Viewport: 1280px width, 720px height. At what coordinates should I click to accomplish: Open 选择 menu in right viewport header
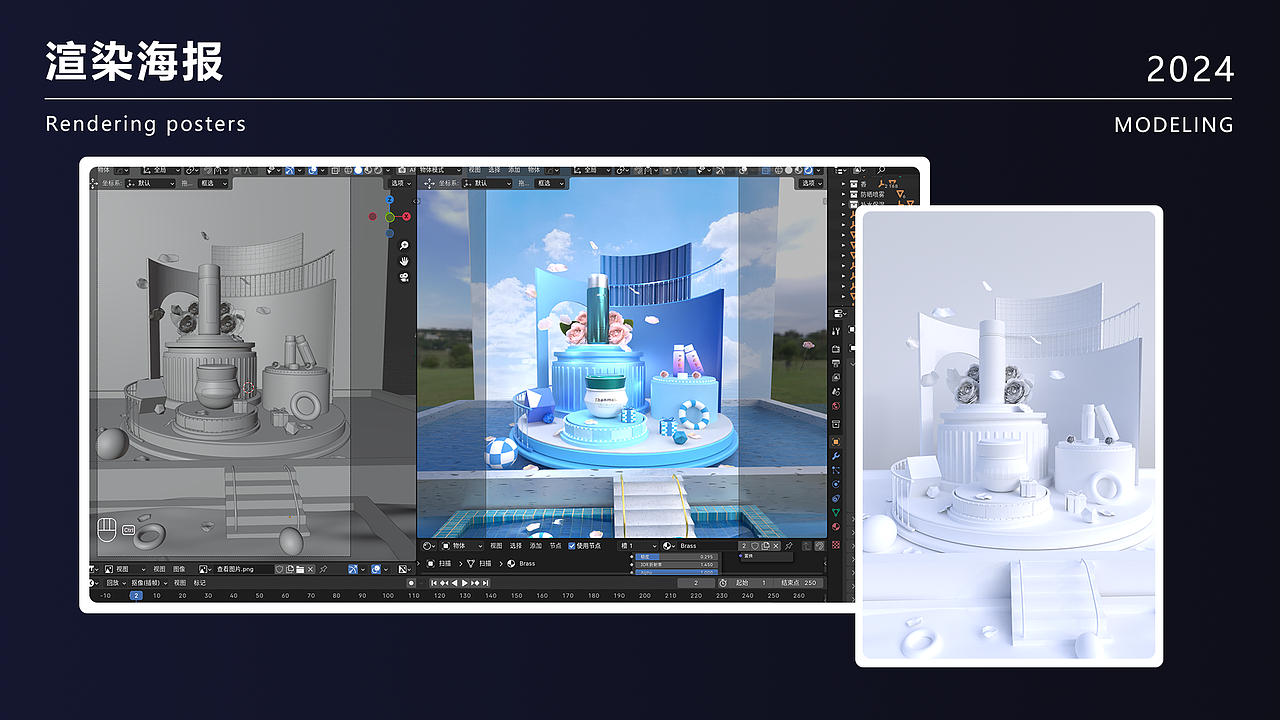[494, 171]
